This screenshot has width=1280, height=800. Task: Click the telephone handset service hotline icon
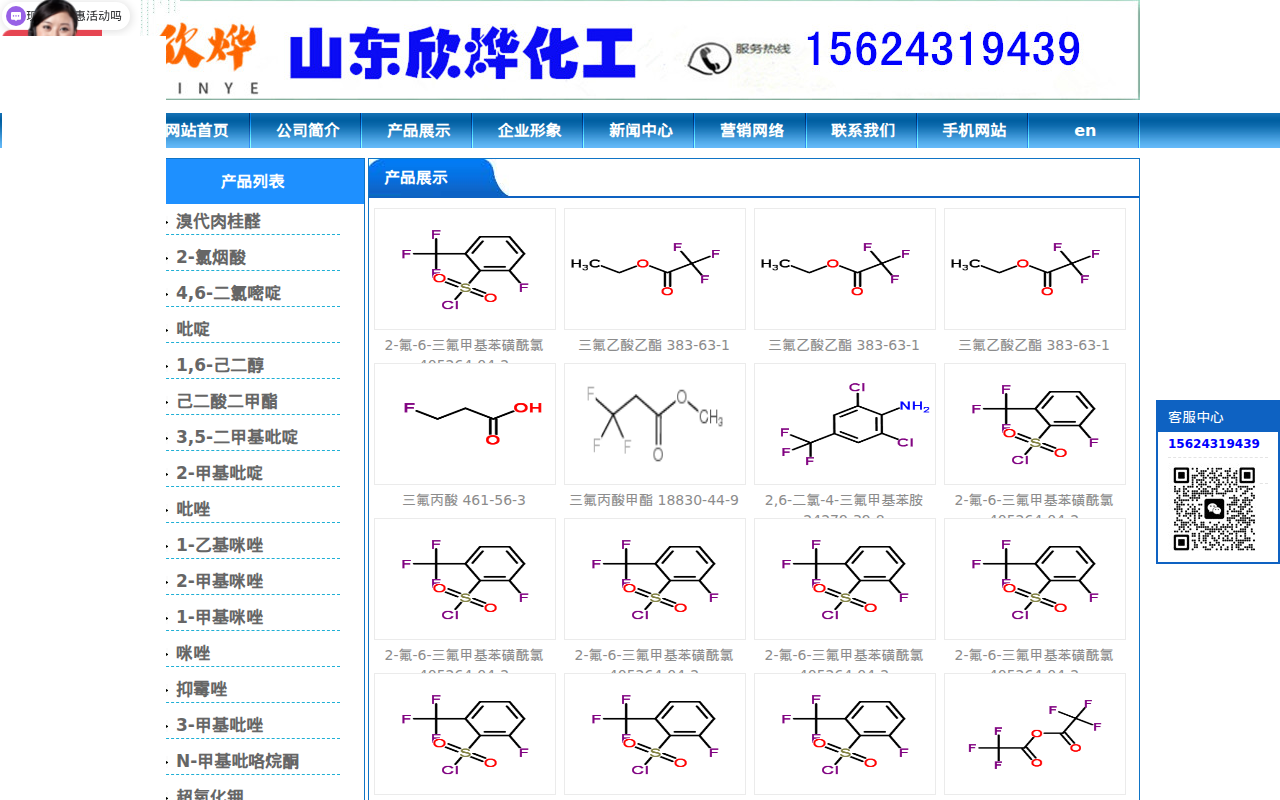(711, 55)
